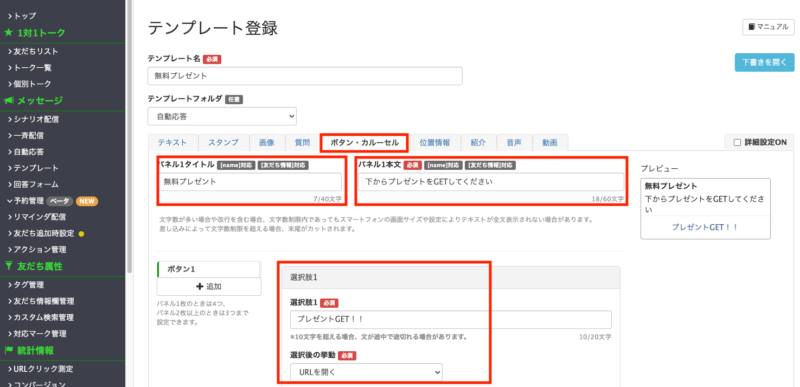Open タグ管理 in the sidebar
The height and width of the screenshot is (387, 800).
pyautogui.click(x=26, y=285)
